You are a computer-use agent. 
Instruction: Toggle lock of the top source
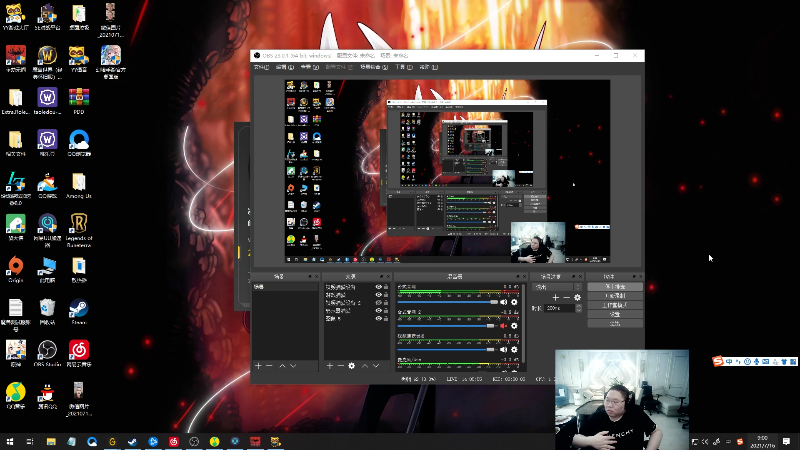tap(386, 287)
